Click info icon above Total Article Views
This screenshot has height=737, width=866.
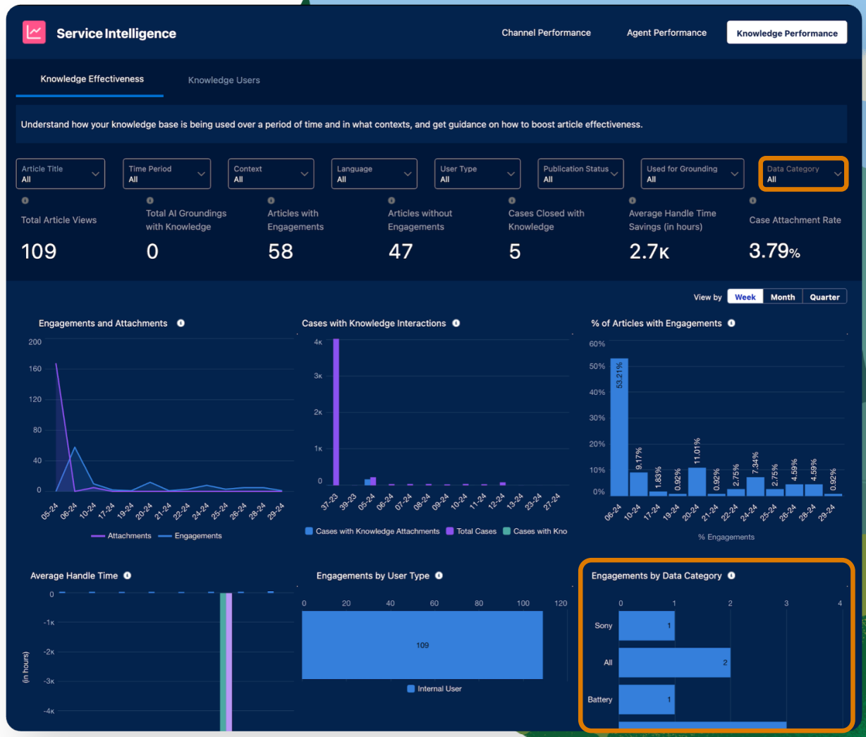click(x=25, y=201)
